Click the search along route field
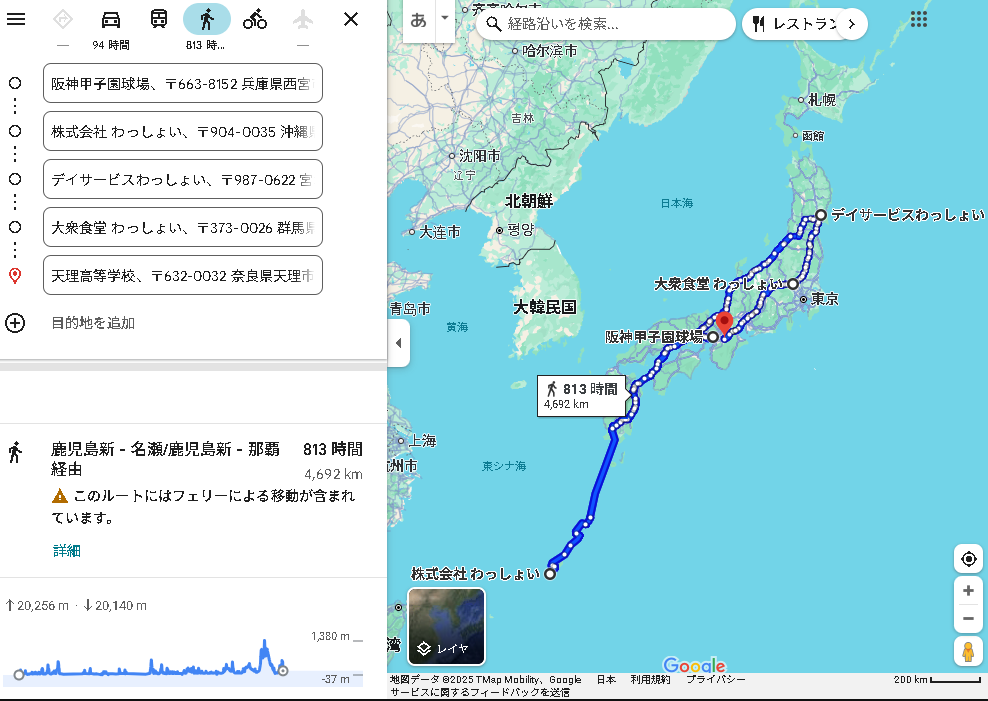The height and width of the screenshot is (701, 988). click(x=605, y=24)
